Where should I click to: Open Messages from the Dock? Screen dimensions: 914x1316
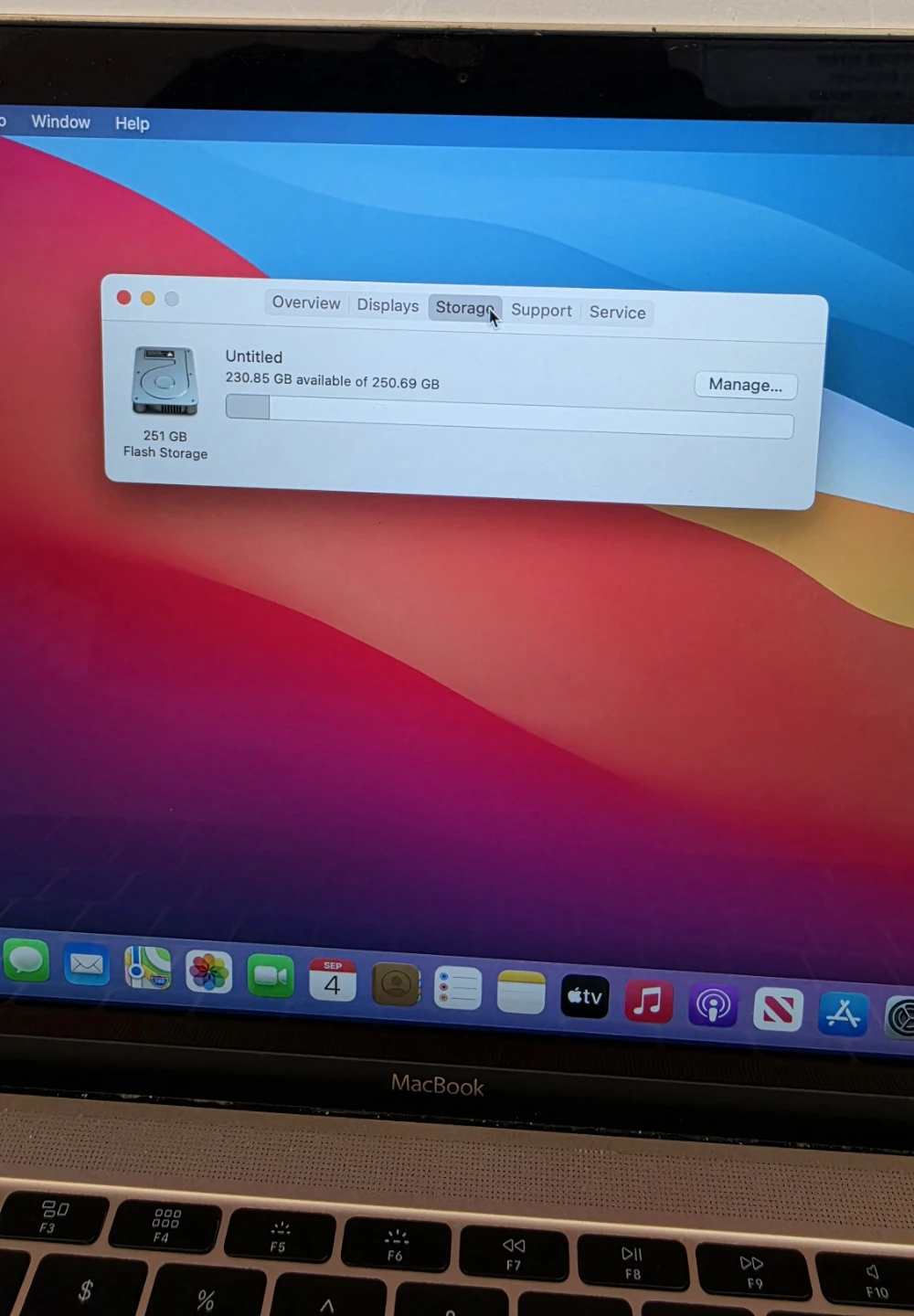pyautogui.click(x=27, y=960)
